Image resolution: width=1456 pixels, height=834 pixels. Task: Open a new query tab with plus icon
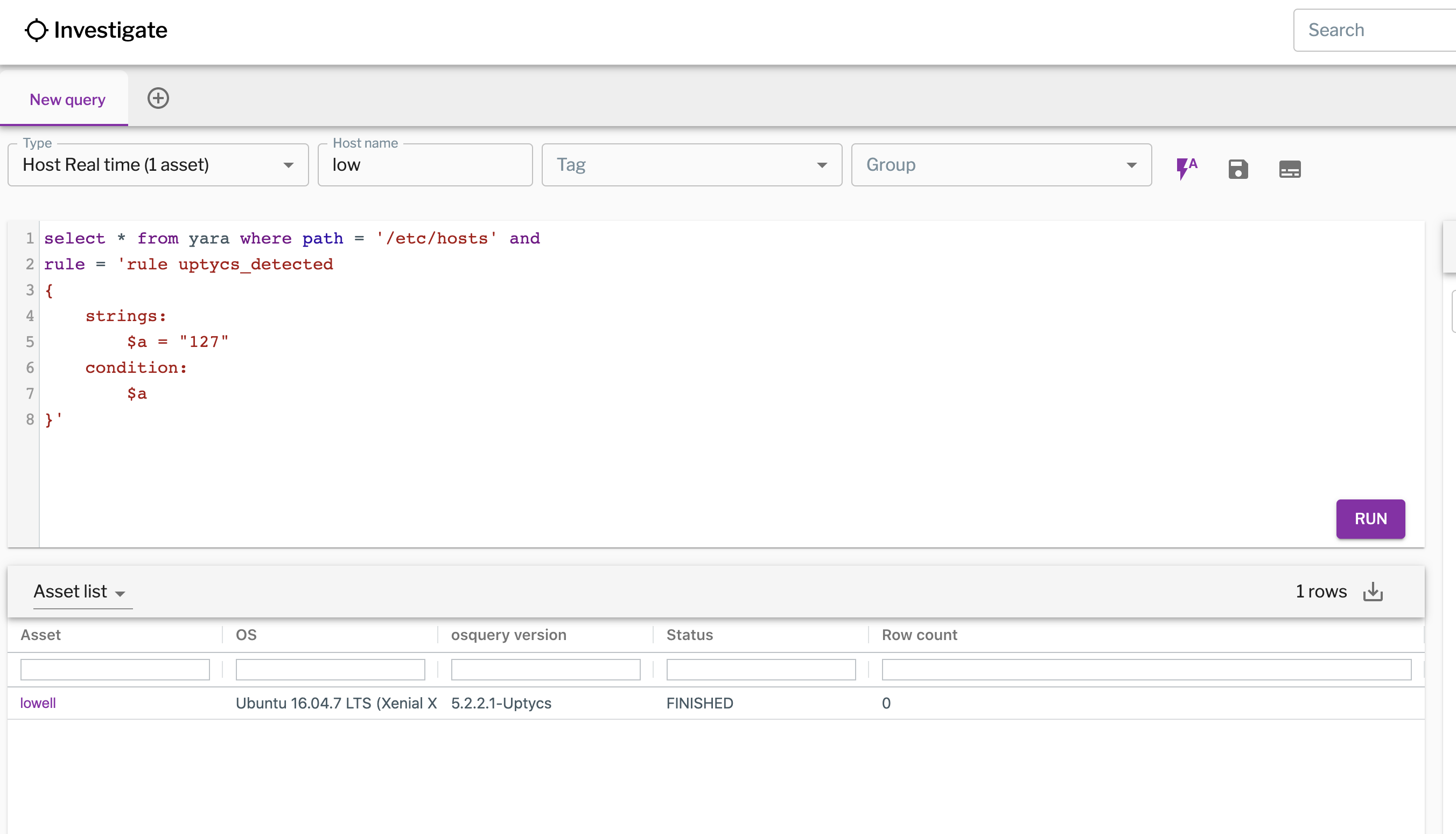158,98
